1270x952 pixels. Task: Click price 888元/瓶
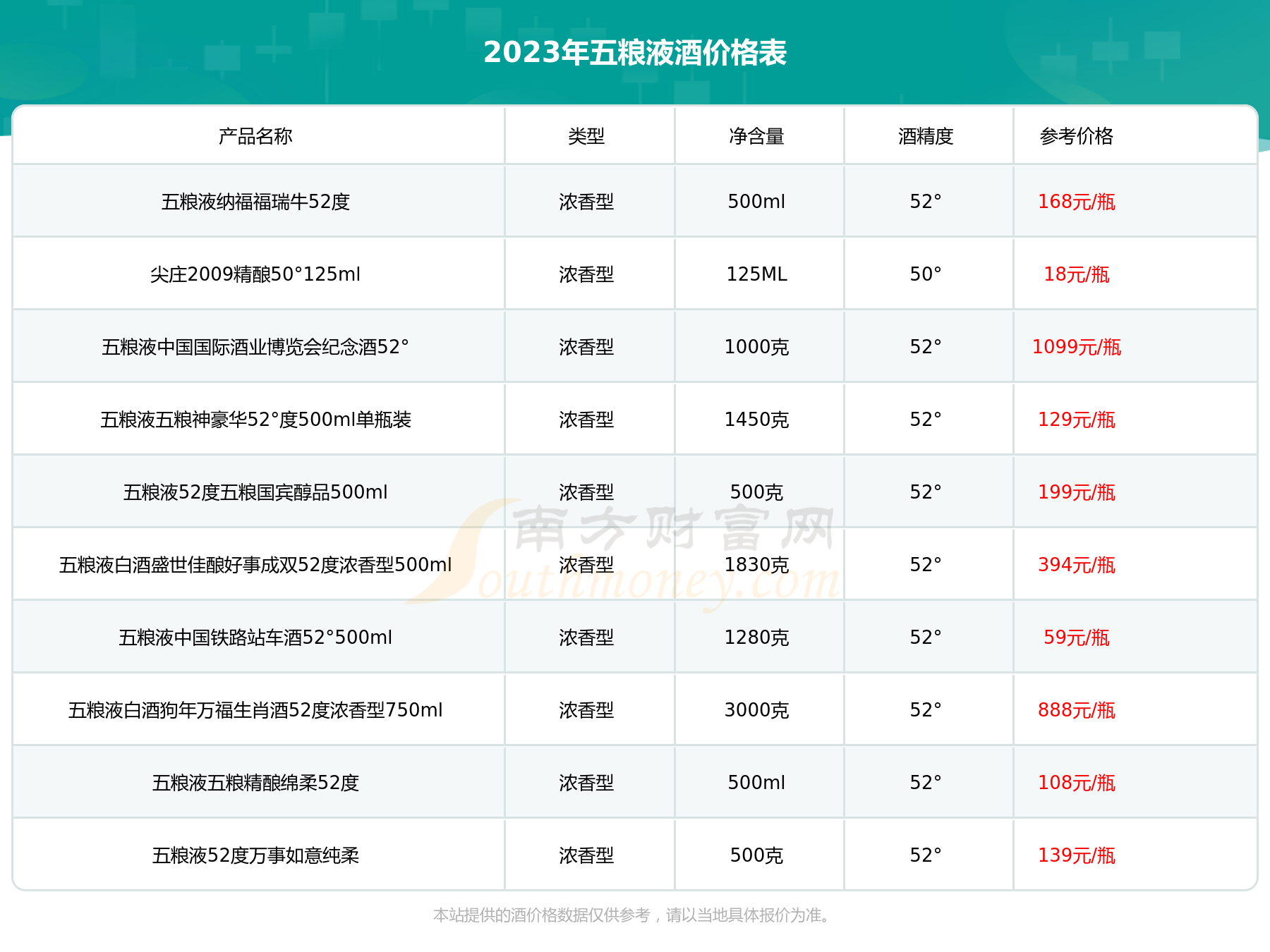click(x=1076, y=710)
